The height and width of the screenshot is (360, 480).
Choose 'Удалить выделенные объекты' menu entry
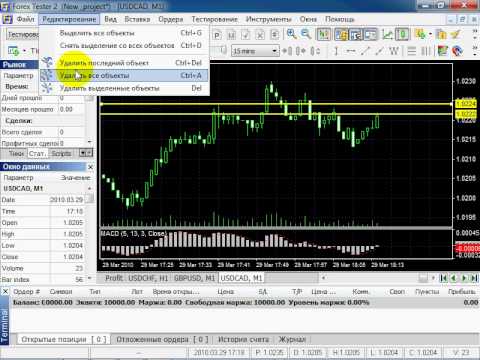tap(125, 88)
